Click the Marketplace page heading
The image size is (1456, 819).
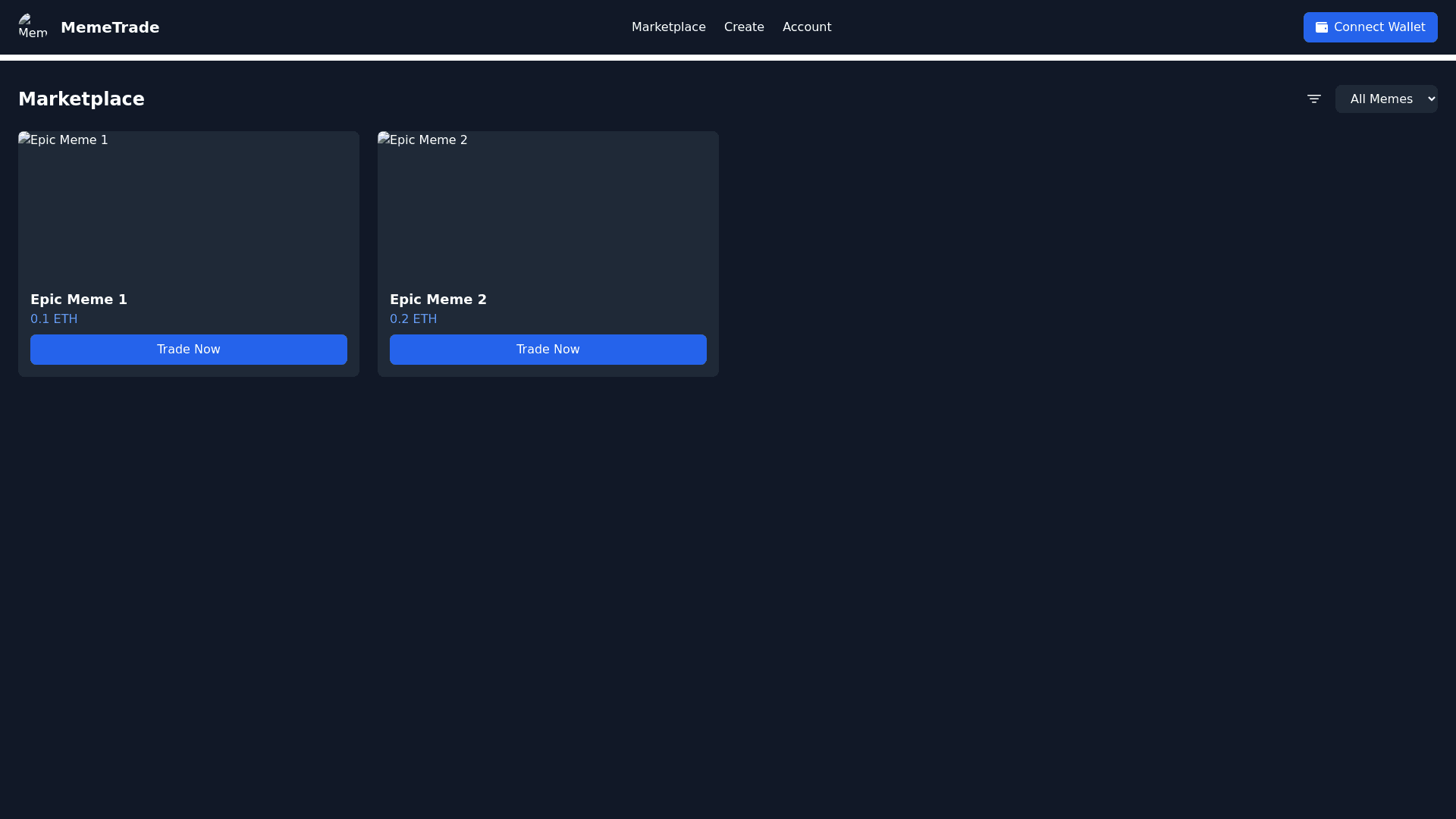(81, 99)
